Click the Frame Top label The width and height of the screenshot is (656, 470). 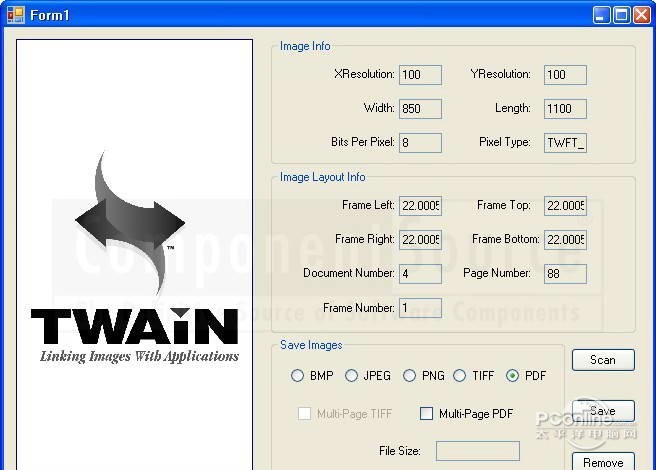tap(504, 205)
